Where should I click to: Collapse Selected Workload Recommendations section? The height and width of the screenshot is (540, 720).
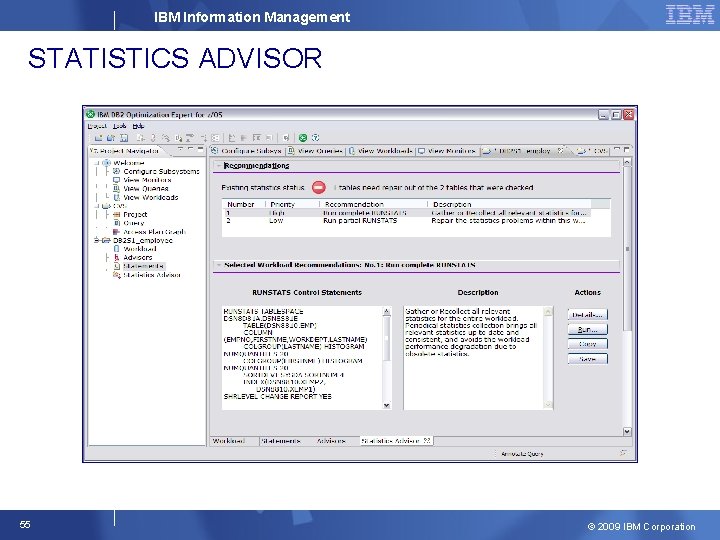[219, 265]
